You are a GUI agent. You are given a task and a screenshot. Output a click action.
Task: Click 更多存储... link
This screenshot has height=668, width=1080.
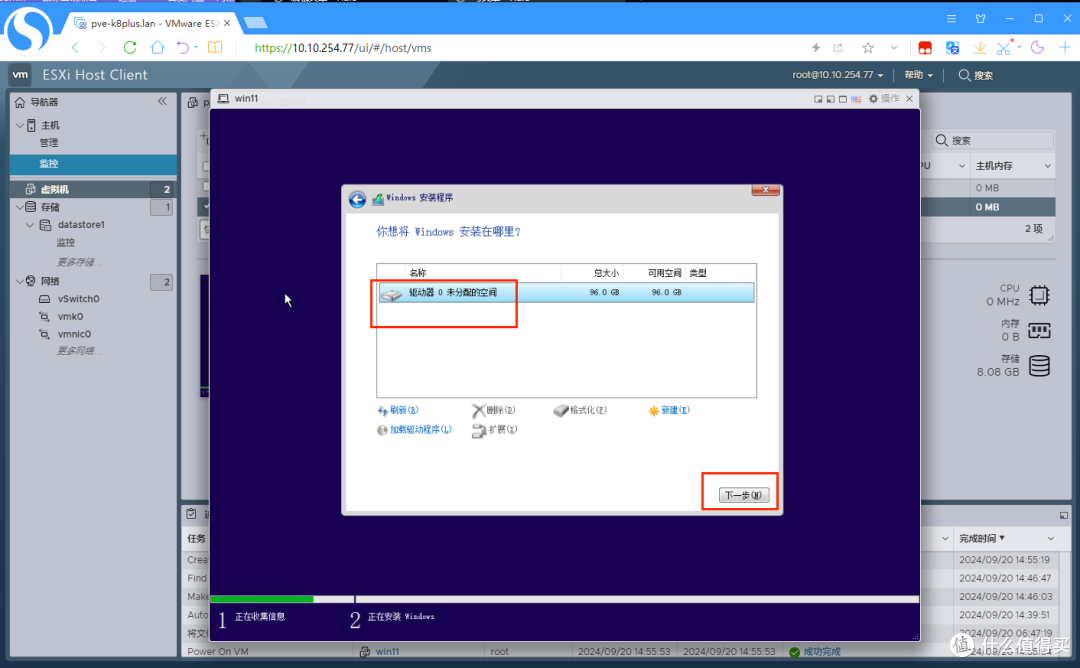tap(79, 262)
